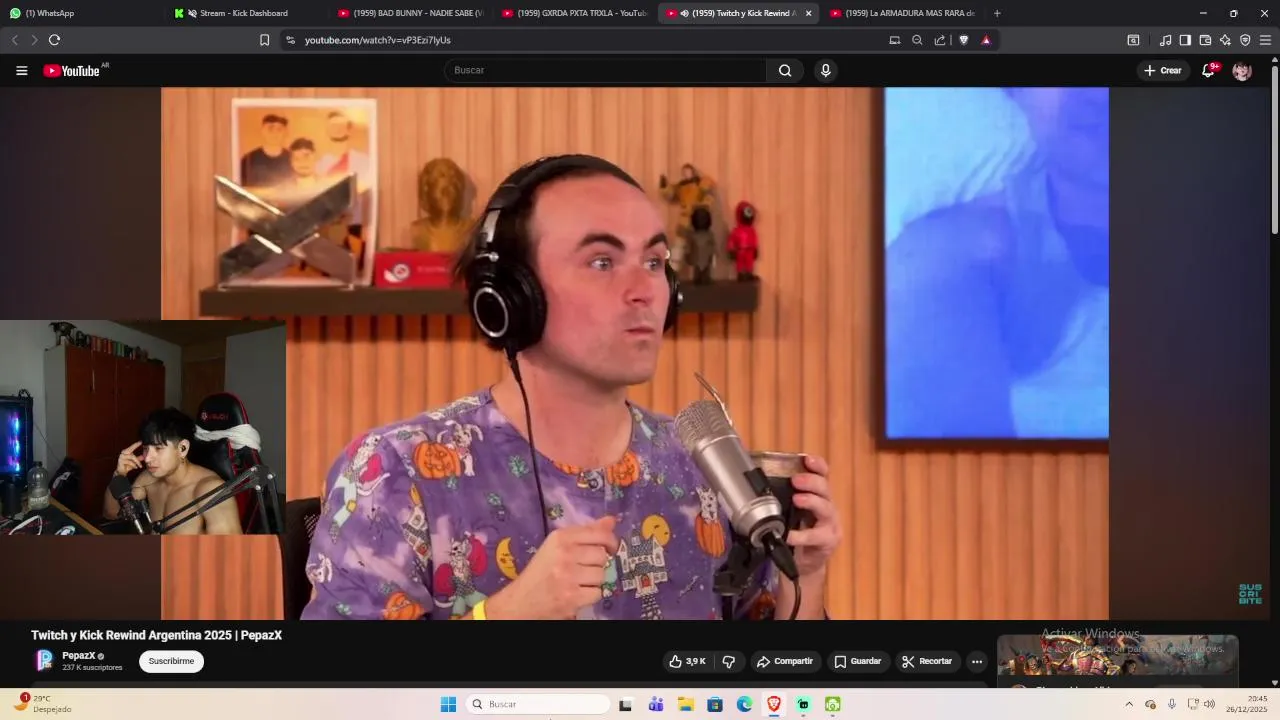Open the browser main hamburger menu

click(x=1265, y=40)
